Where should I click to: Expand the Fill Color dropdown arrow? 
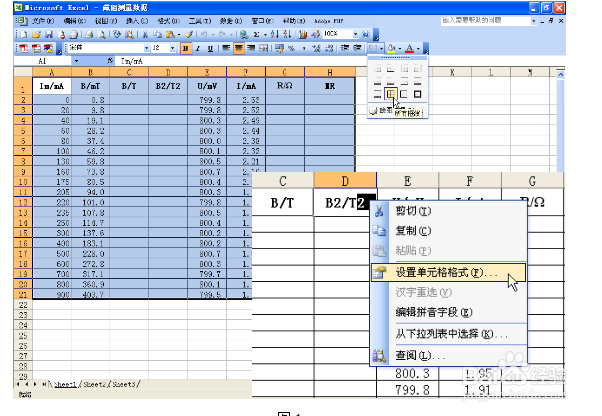(x=400, y=48)
